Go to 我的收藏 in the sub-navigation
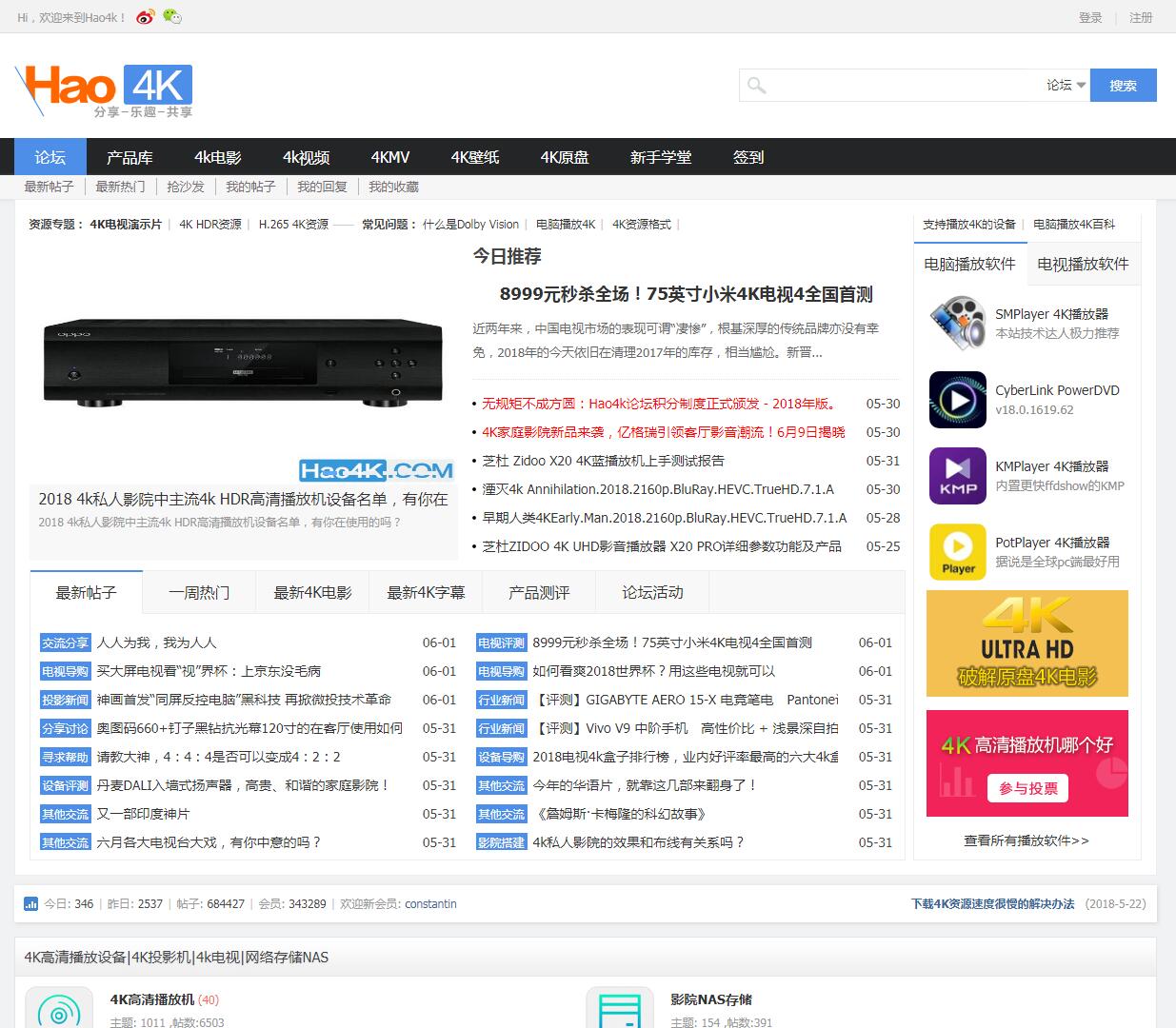This screenshot has height=1028, width=1176. (393, 187)
